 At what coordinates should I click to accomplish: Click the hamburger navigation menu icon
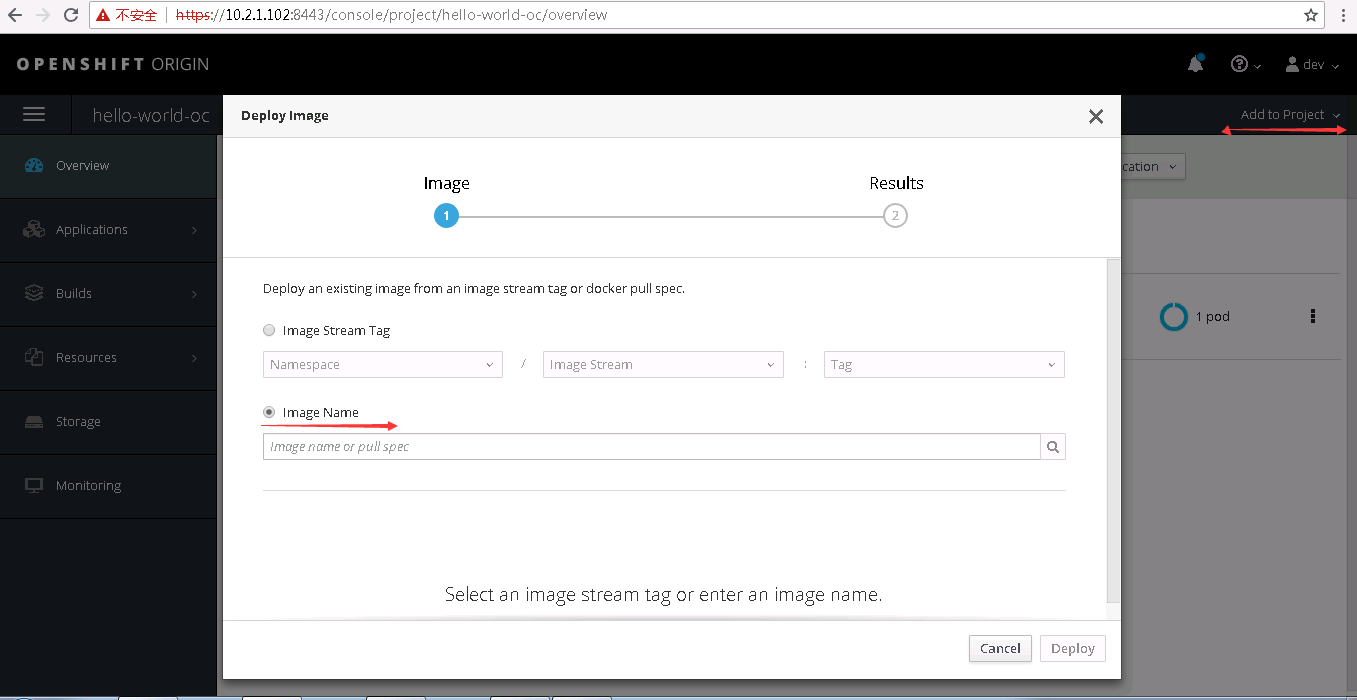pyautogui.click(x=34, y=115)
